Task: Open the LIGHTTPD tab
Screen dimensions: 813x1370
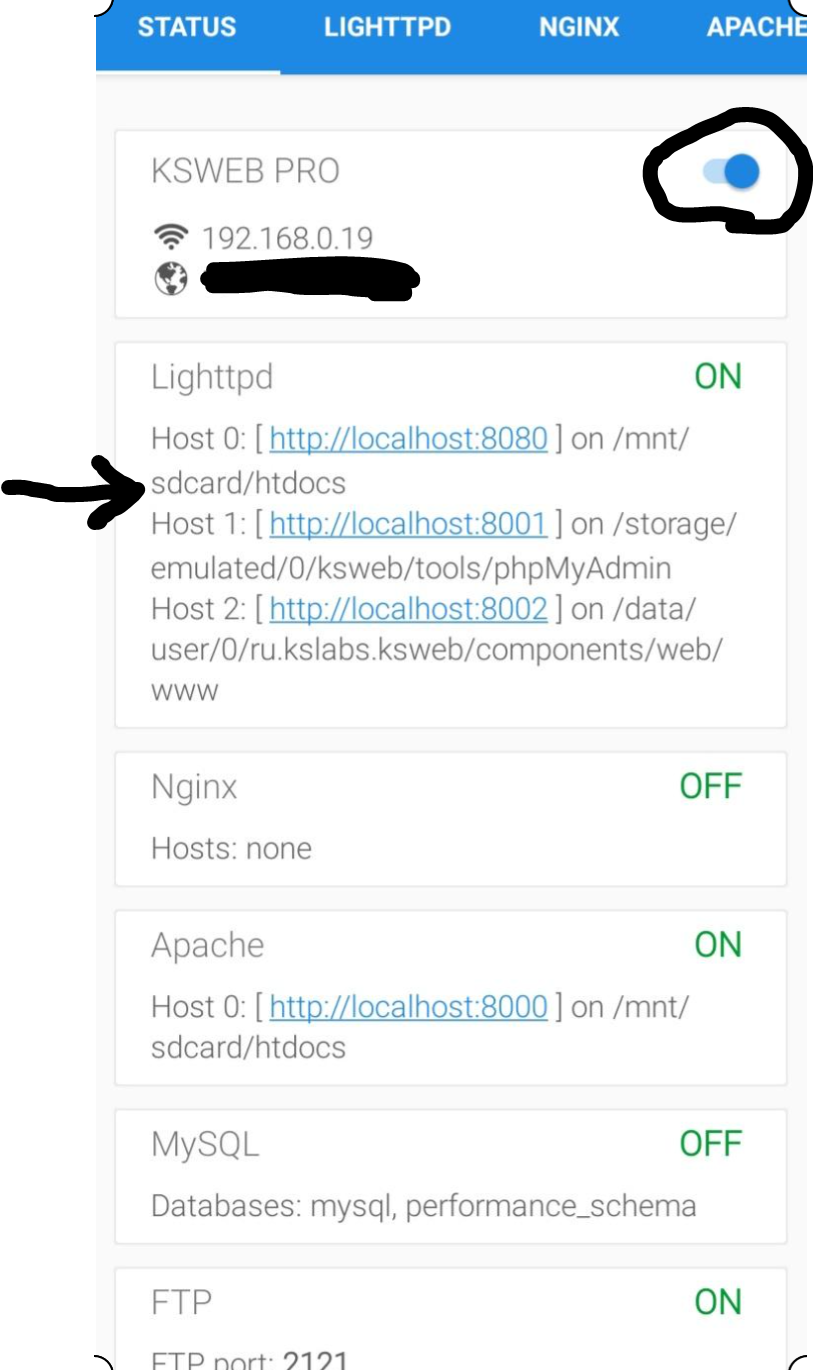Action: [387, 27]
